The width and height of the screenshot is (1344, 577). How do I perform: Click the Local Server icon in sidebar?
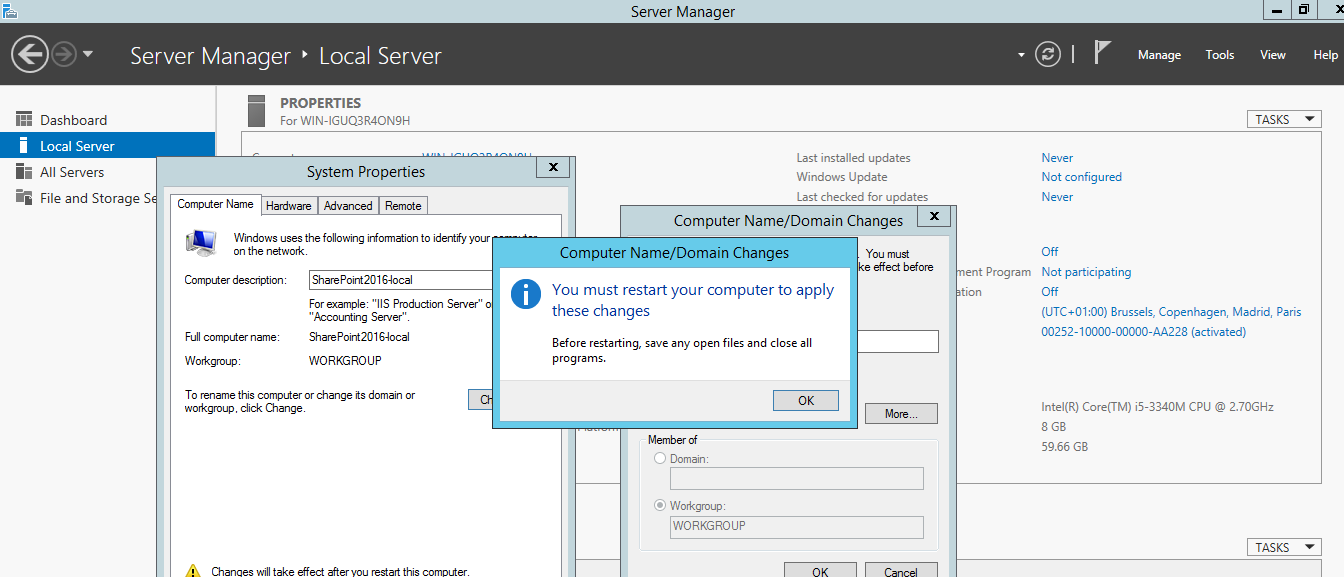tap(24, 146)
